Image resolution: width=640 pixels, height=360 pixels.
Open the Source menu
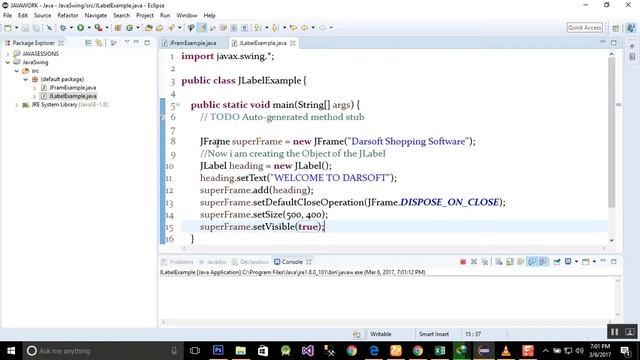coord(42,16)
